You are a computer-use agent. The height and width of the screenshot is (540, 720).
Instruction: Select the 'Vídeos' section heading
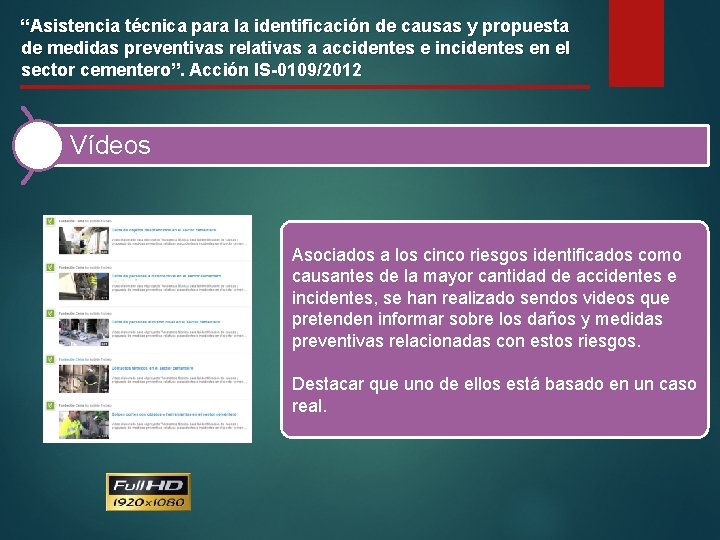pyautogui.click(x=110, y=145)
